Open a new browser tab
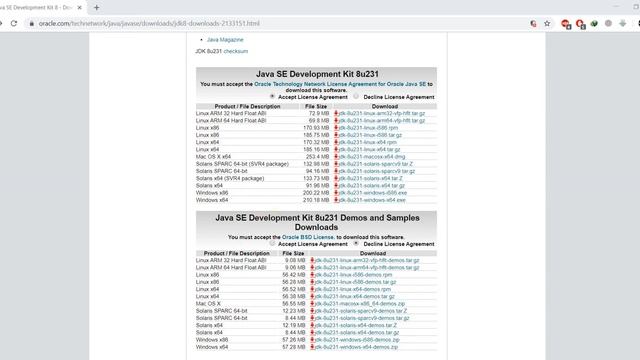640x360 pixels. click(x=96, y=7)
